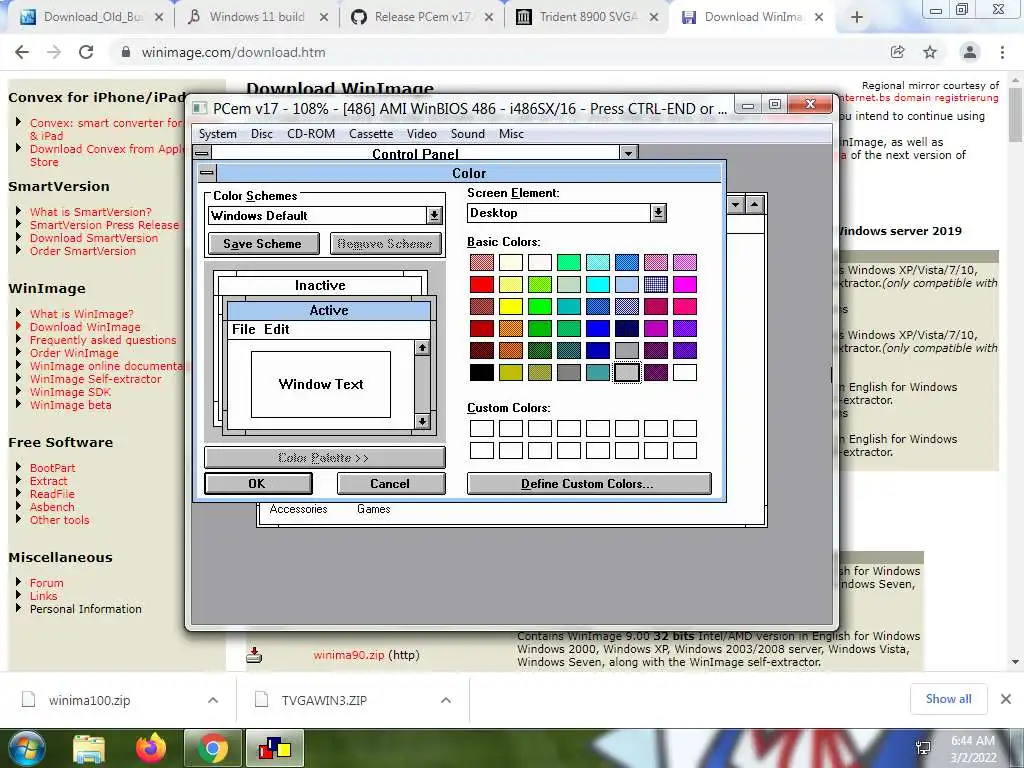Open a new Chrome tab
This screenshot has height=768, width=1024.
tap(857, 18)
